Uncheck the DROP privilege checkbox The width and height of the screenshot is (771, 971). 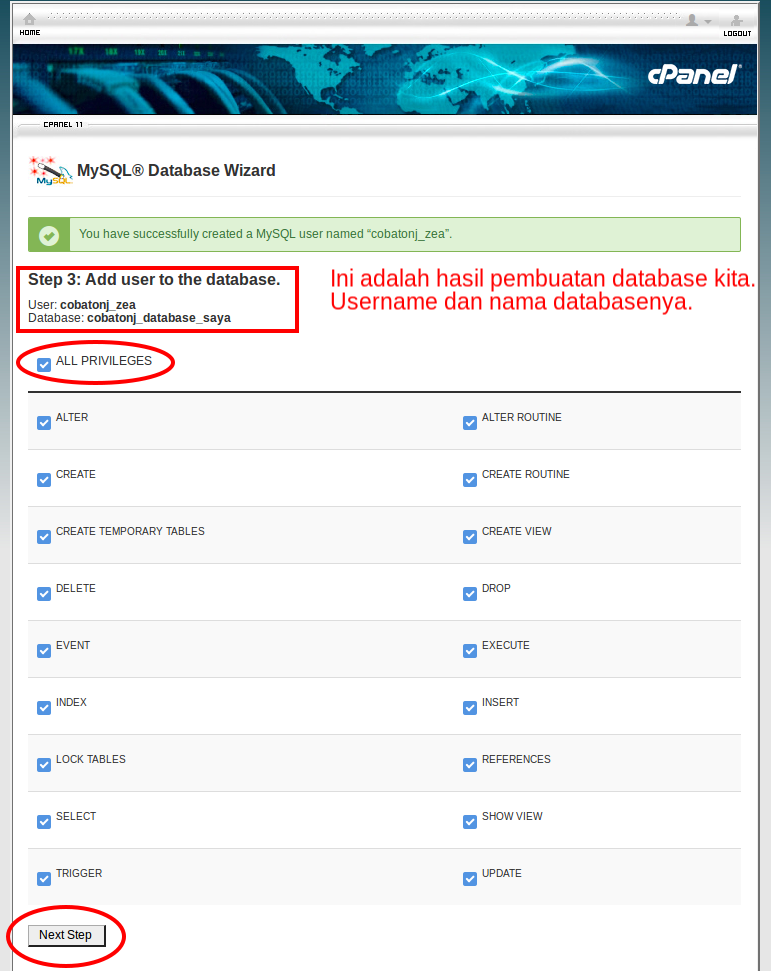470,594
